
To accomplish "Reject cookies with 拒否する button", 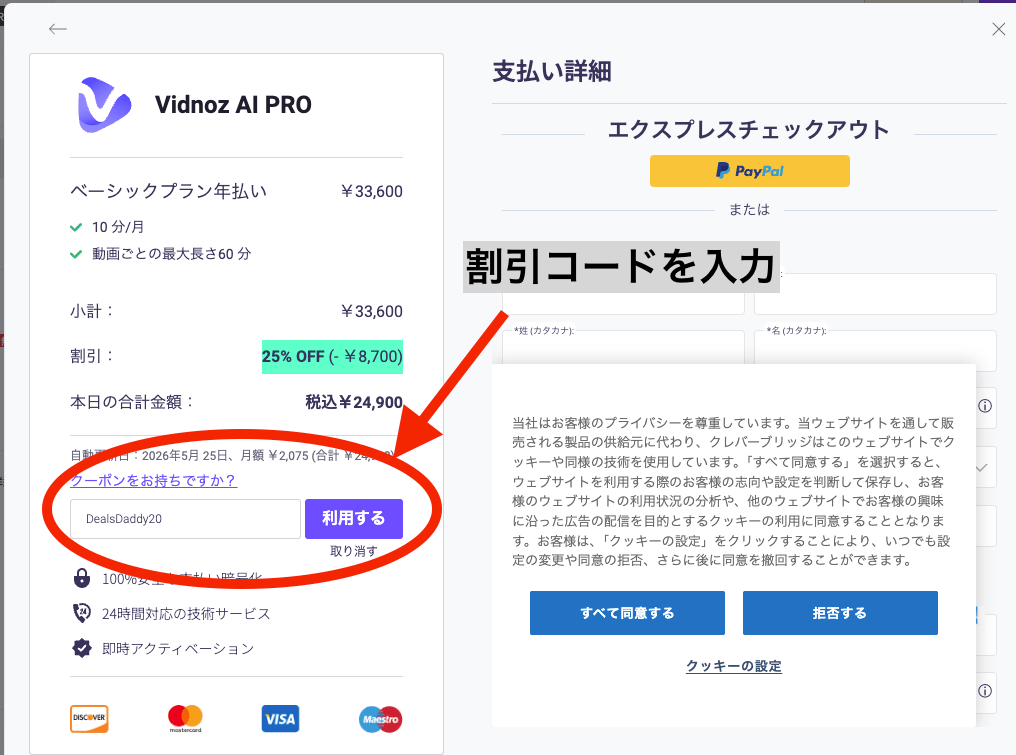I will click(840, 613).
